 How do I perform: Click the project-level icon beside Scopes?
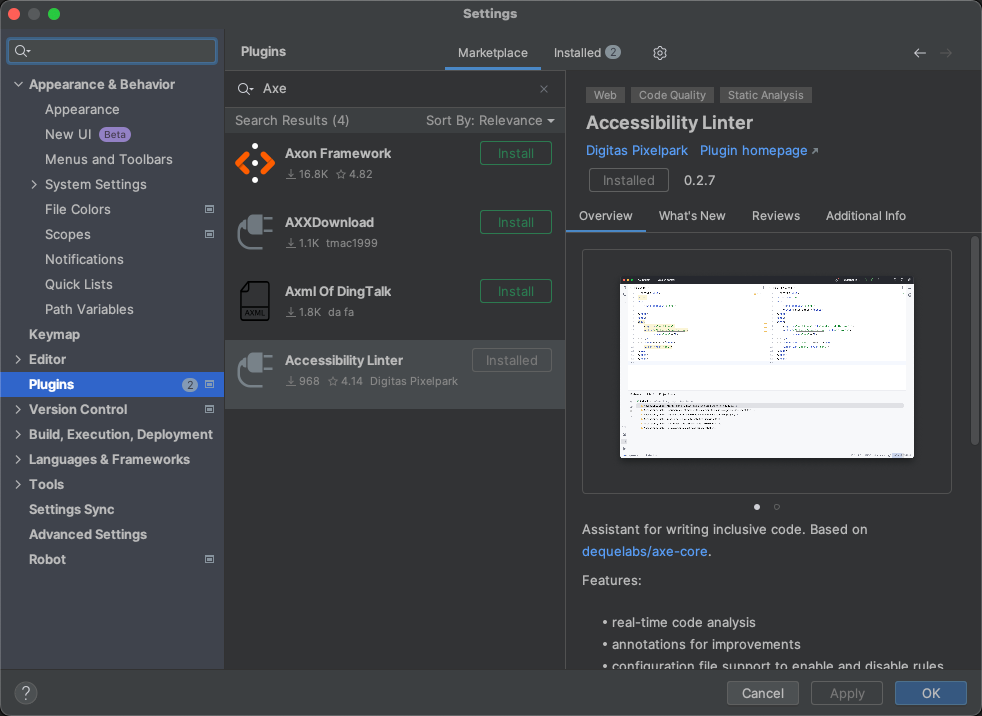209,234
